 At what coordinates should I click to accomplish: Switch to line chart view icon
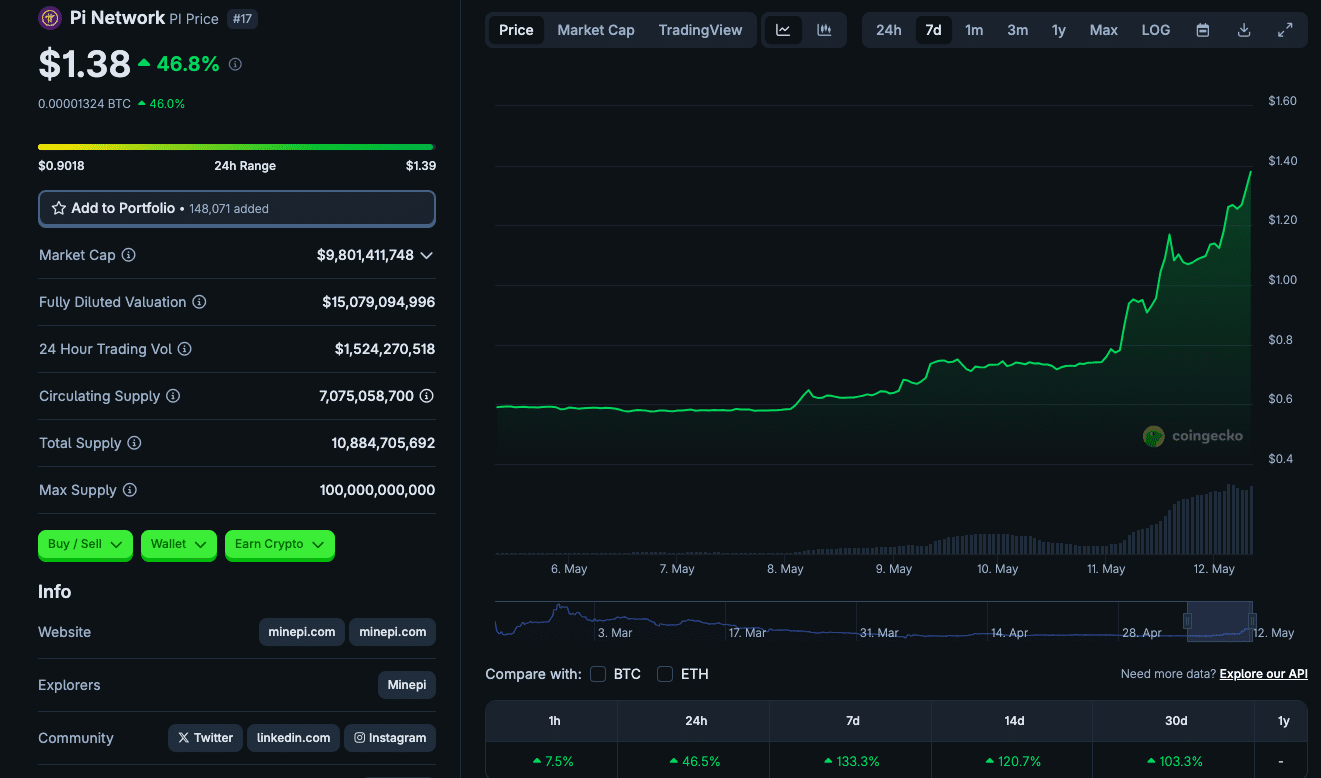click(783, 30)
